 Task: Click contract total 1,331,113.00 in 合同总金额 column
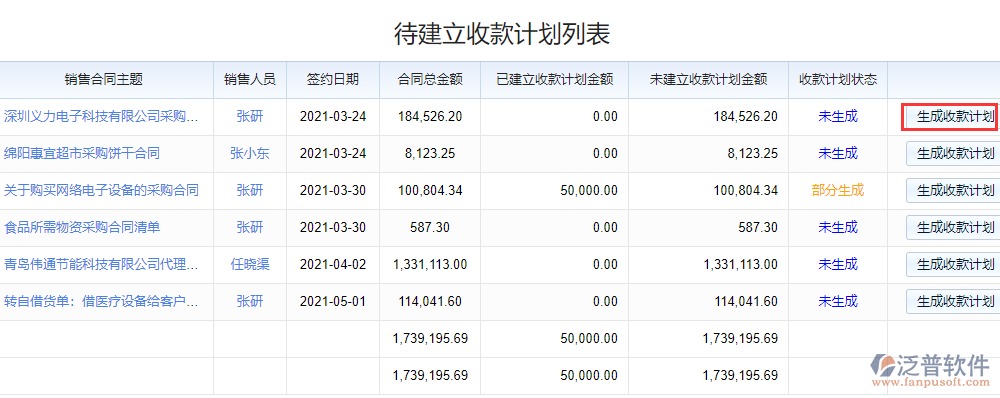pyautogui.click(x=430, y=265)
